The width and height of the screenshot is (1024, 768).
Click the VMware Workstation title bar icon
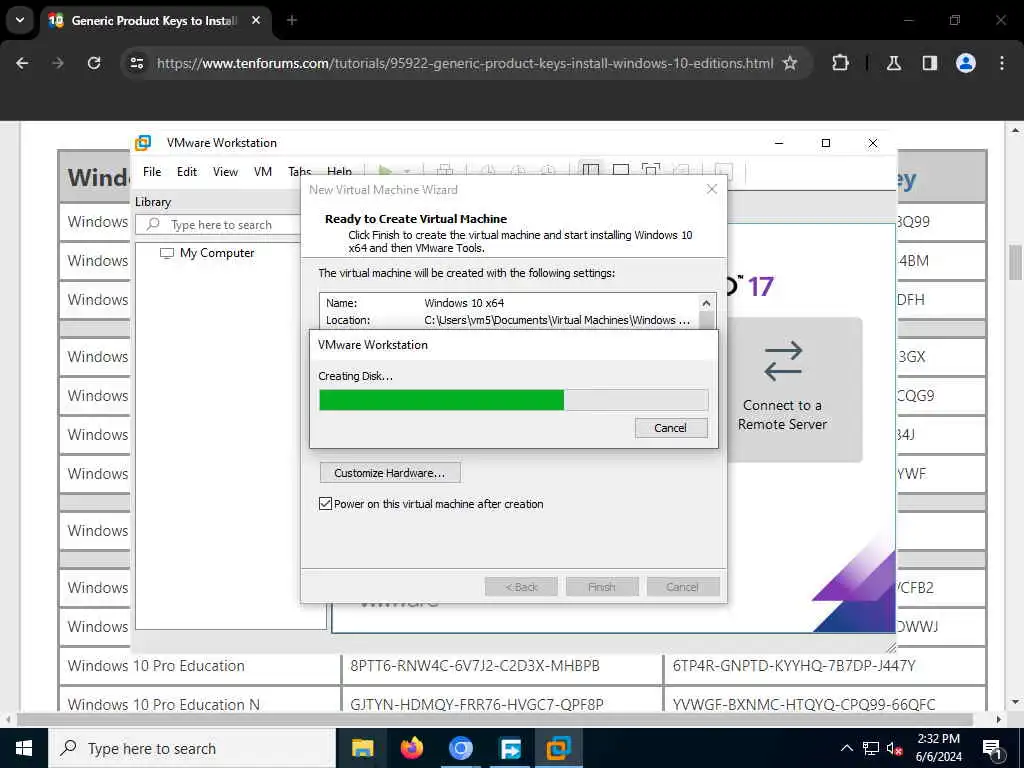pos(143,142)
